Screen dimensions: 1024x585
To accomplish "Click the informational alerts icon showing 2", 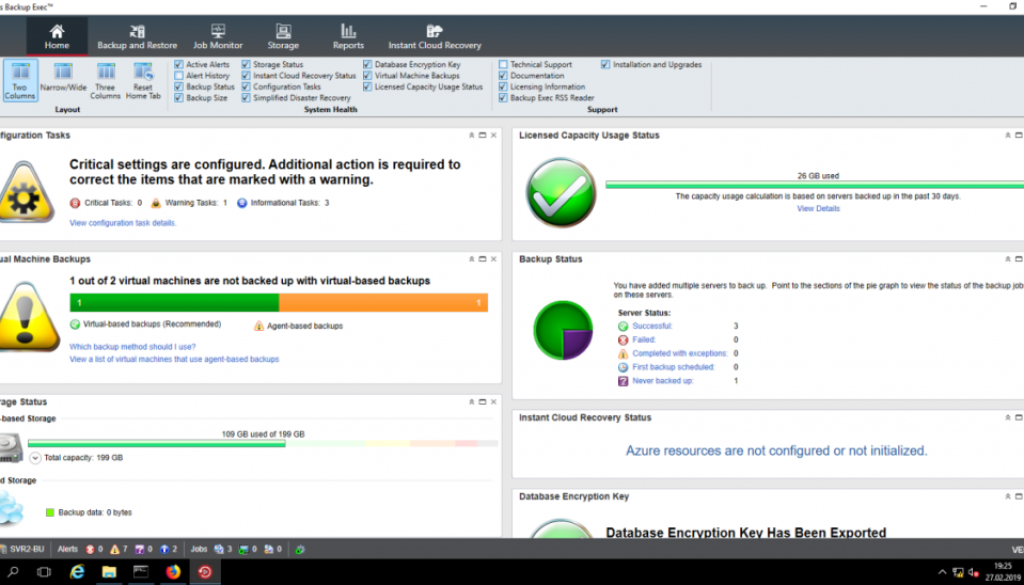I will tap(165, 550).
